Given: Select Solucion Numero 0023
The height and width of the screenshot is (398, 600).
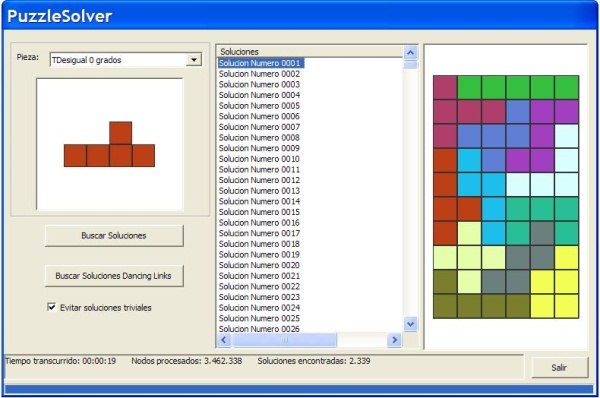Looking at the screenshot, I should coord(259,297).
